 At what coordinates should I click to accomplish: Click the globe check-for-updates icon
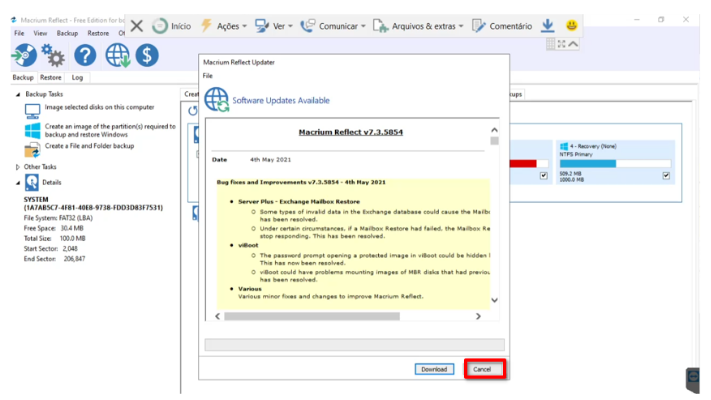click(118, 55)
